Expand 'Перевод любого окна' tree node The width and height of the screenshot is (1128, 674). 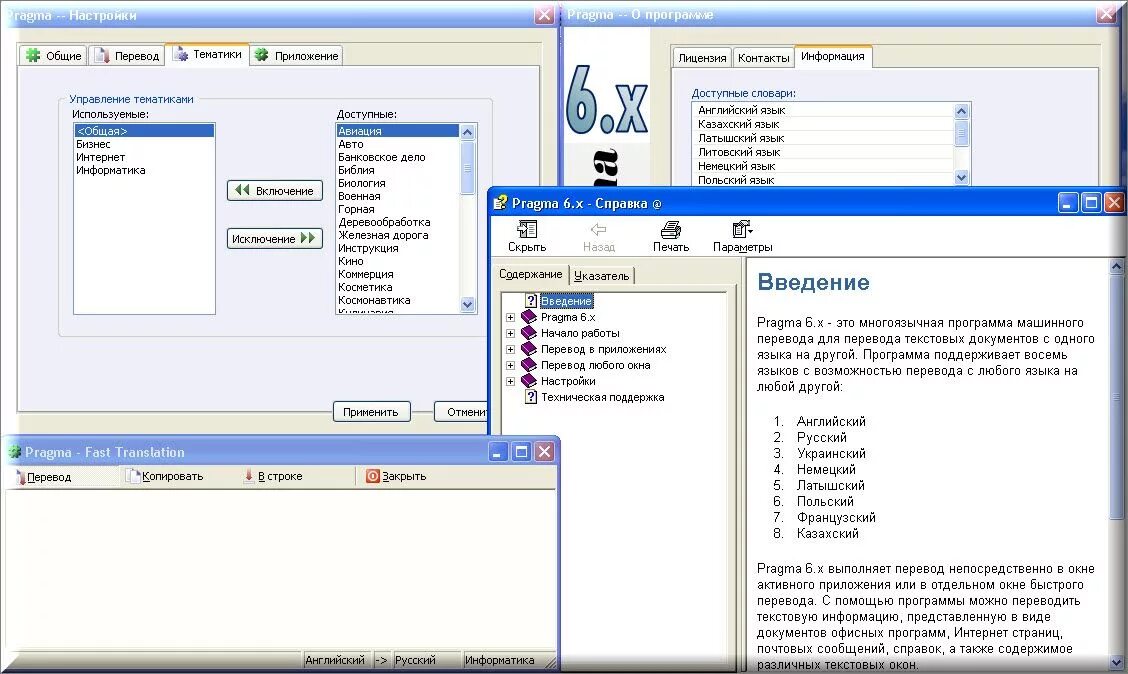pyautogui.click(x=510, y=365)
